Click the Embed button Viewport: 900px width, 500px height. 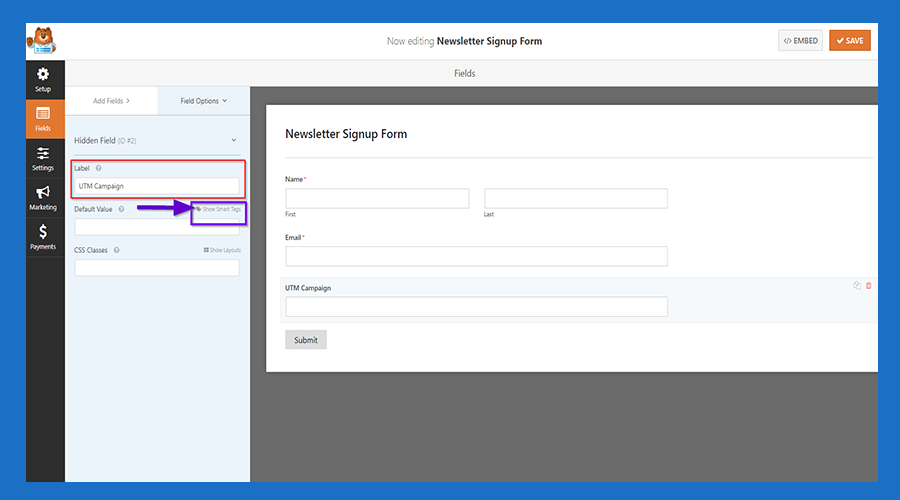pos(800,41)
